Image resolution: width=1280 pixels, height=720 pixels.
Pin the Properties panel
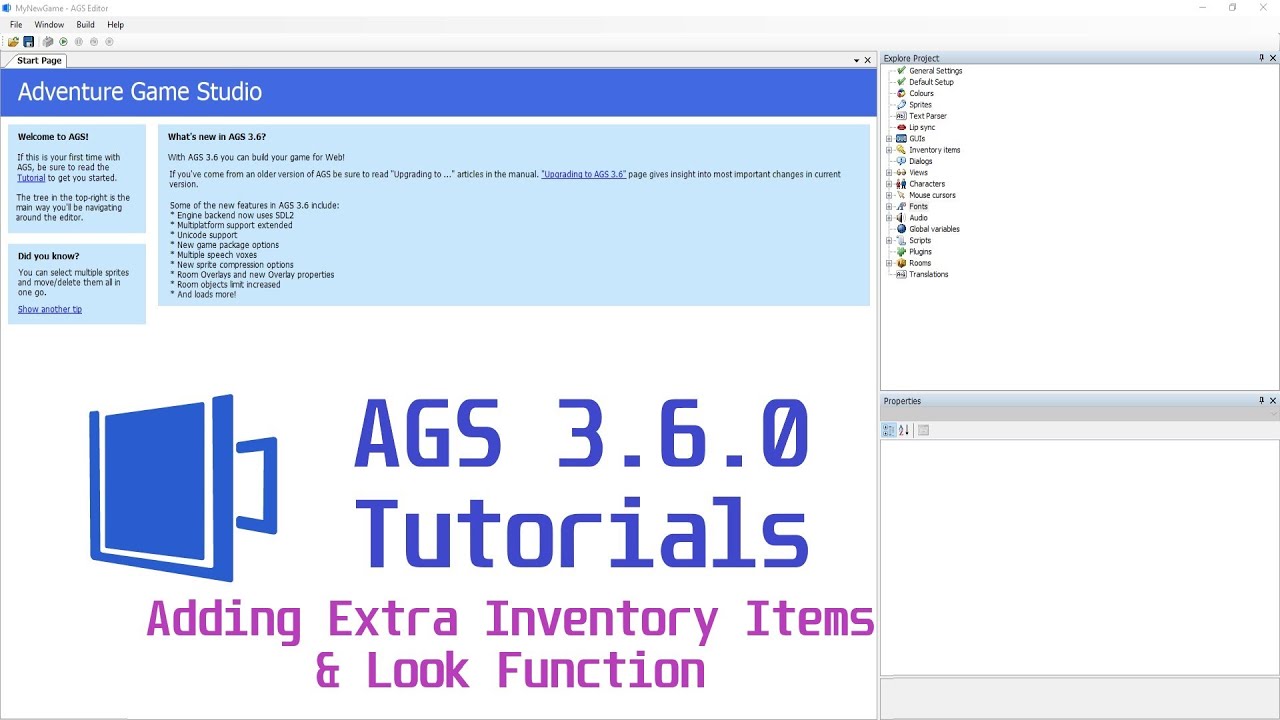pyautogui.click(x=1261, y=401)
